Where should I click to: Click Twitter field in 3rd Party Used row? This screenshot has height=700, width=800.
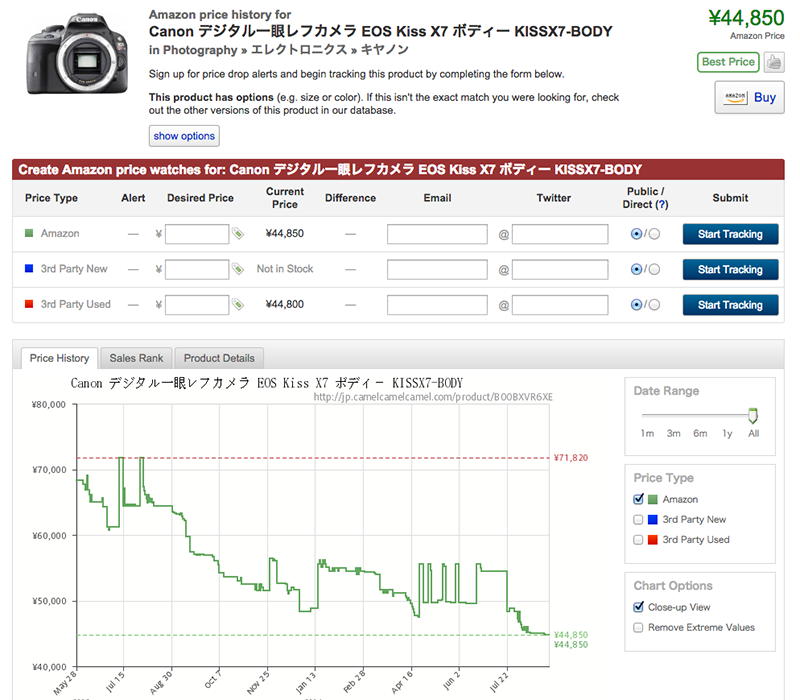coord(560,305)
